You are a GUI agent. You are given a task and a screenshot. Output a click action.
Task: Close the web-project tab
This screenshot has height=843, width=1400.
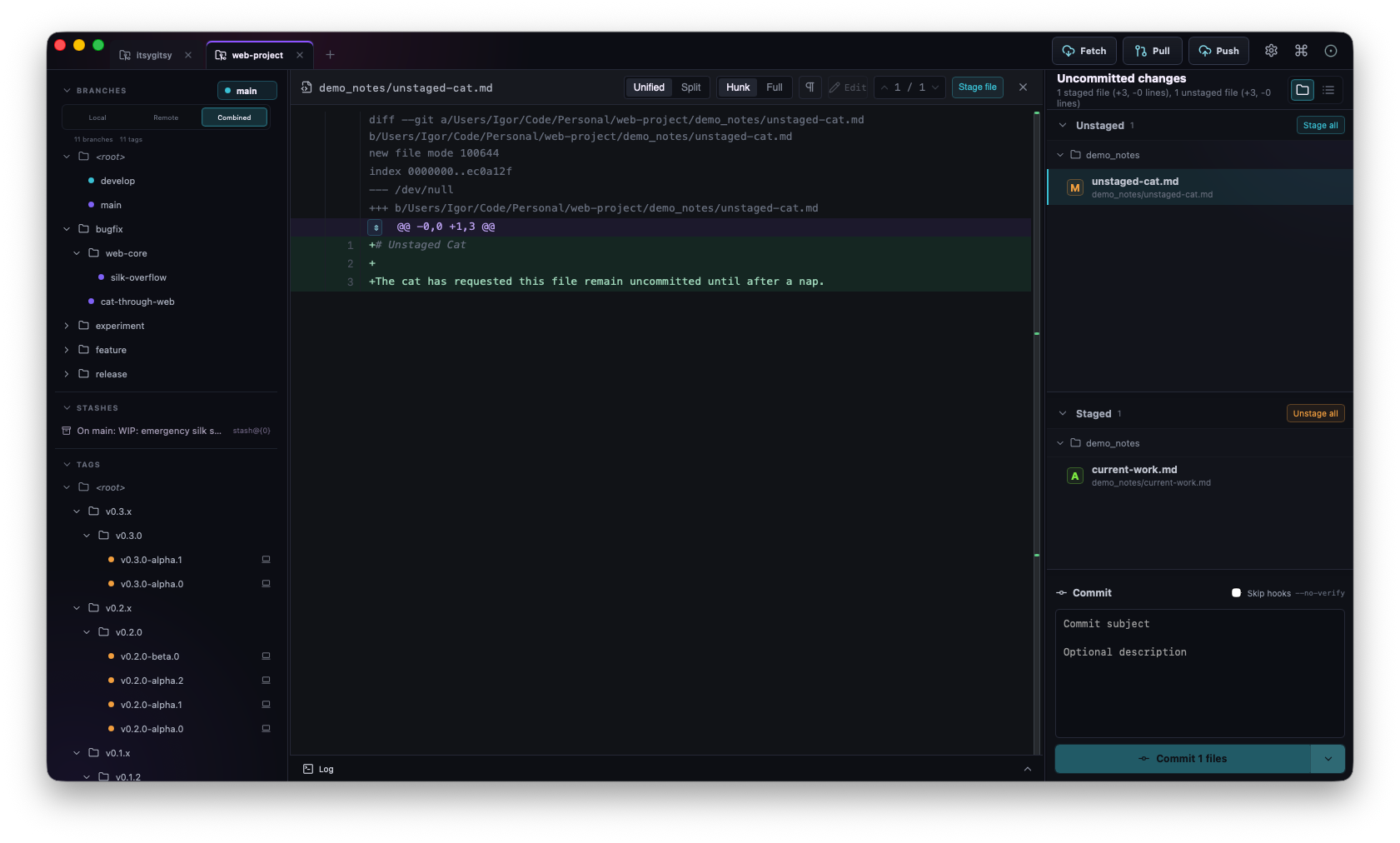click(x=300, y=55)
